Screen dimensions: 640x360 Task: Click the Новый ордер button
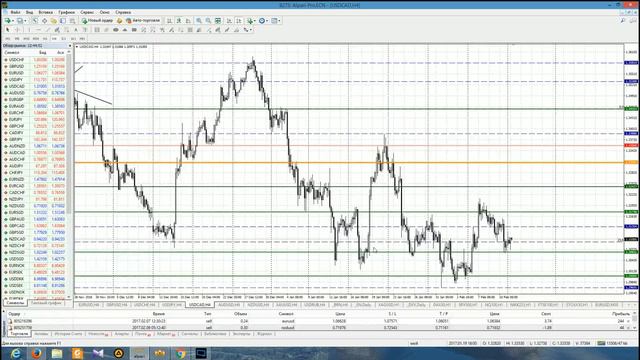coord(97,20)
